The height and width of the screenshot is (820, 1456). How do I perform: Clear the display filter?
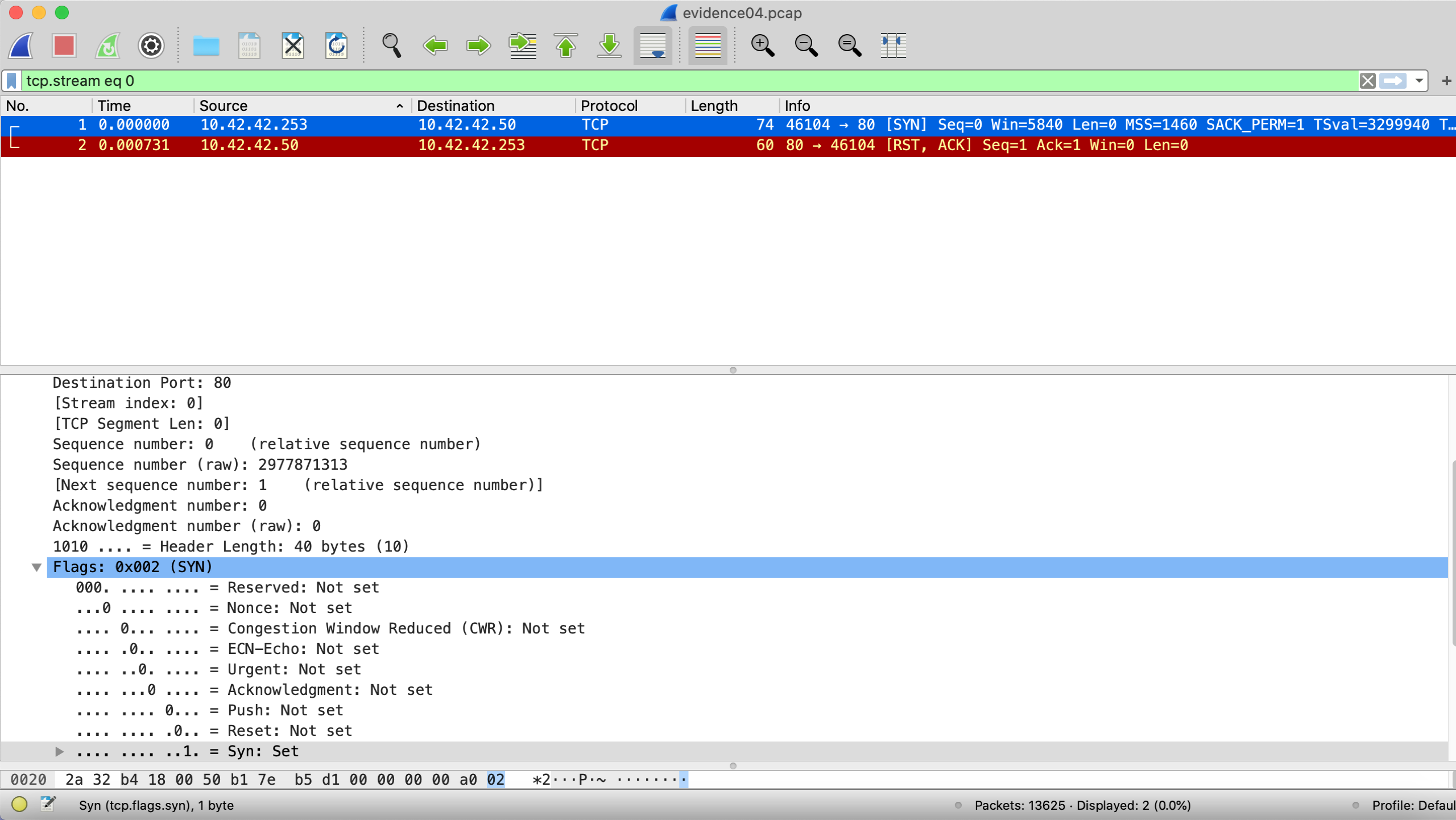1368,81
